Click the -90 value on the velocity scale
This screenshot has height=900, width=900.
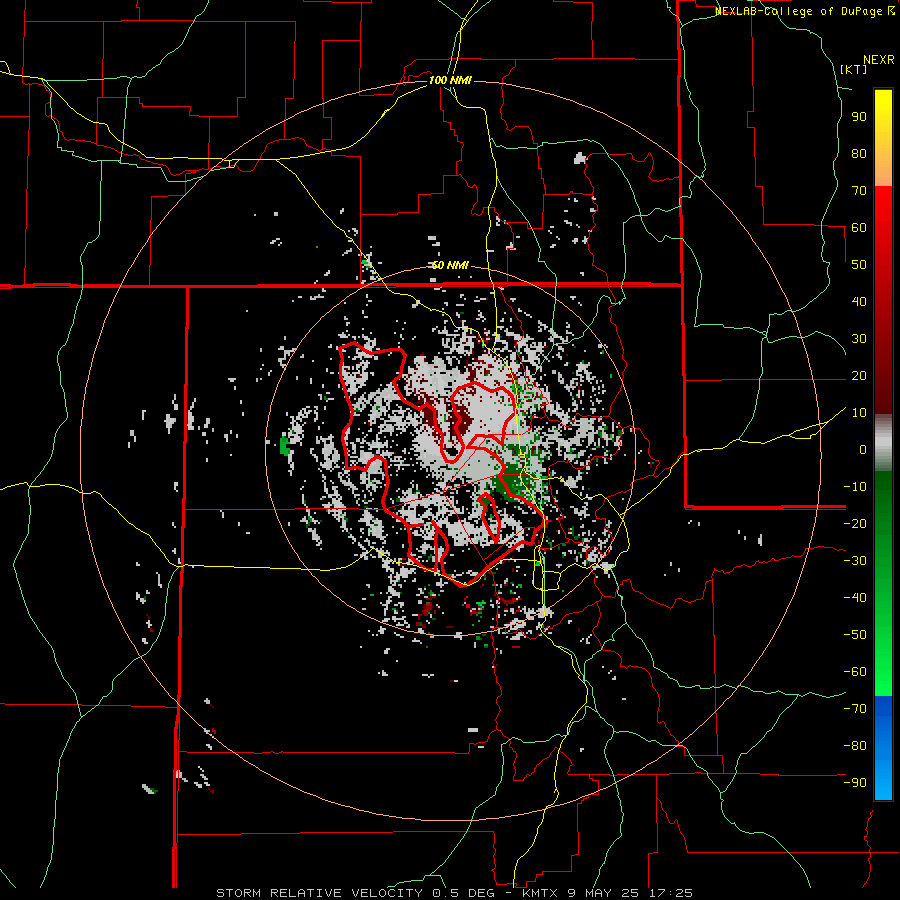855,783
